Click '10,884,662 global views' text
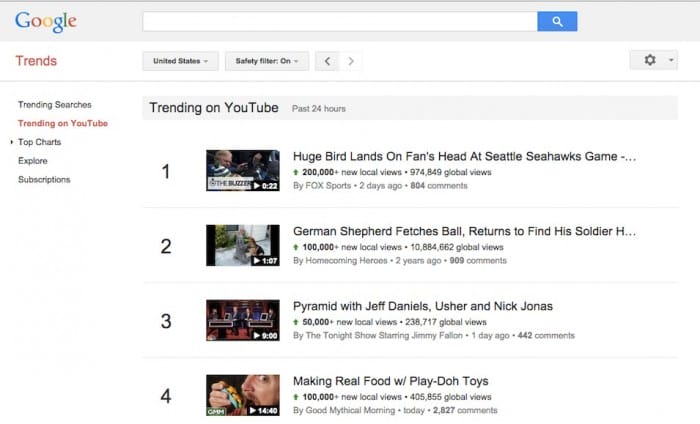Viewport: 700px width, 424px height. pos(457,247)
